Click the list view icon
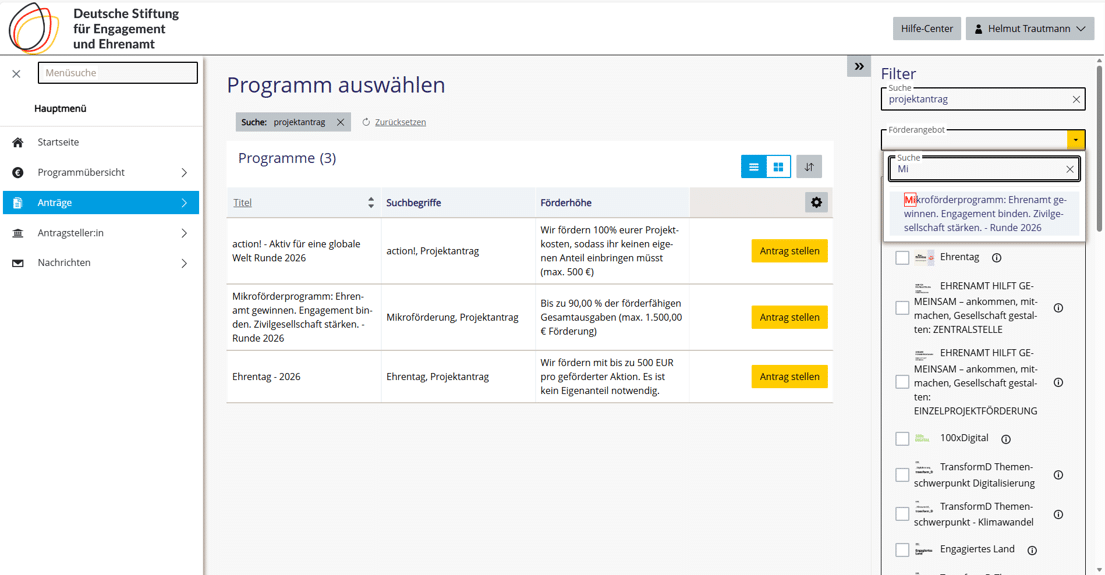This screenshot has width=1105, height=575. click(754, 167)
